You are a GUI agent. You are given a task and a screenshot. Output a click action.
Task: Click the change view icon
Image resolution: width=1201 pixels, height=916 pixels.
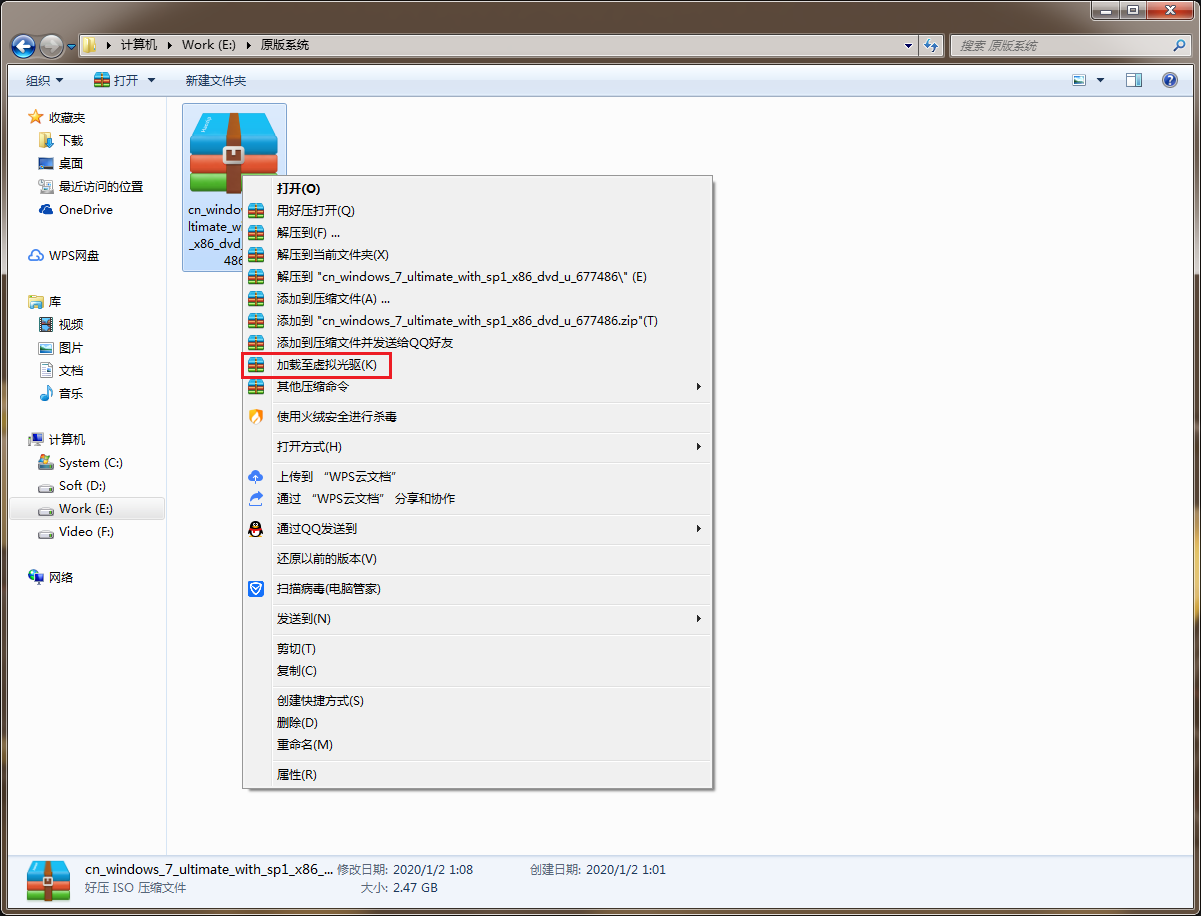[1079, 80]
